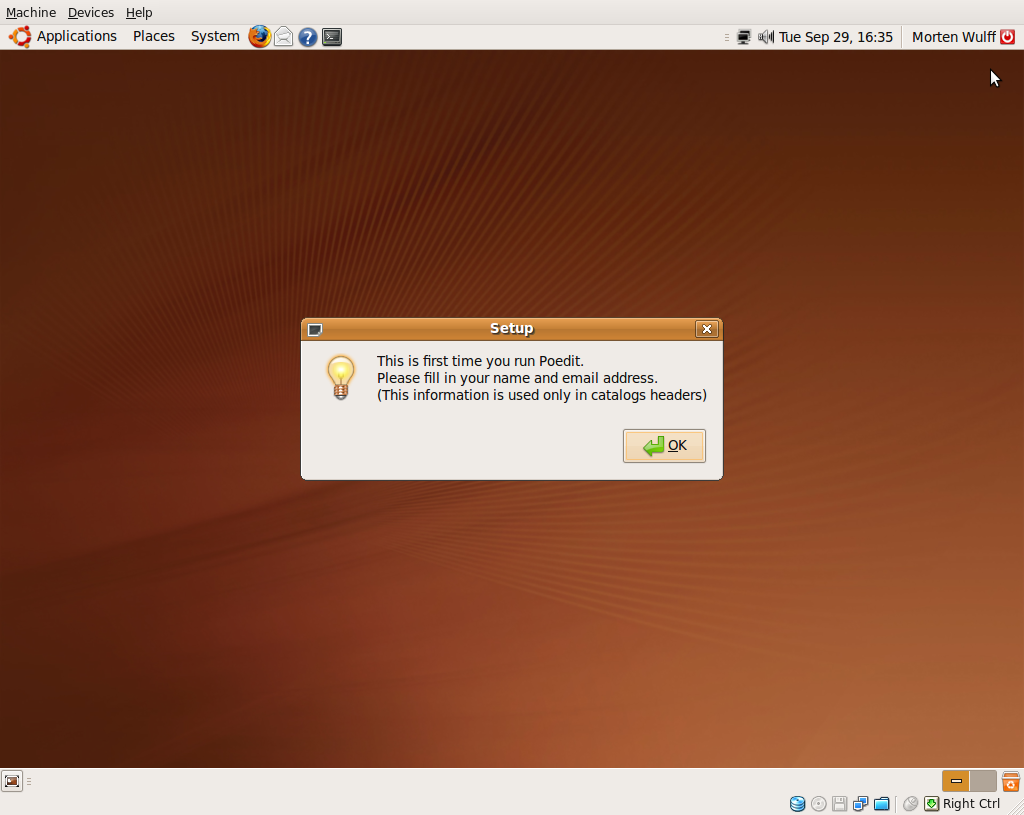1024x815 pixels.
Task: Click the mouse integration indicator
Action: tap(910, 804)
